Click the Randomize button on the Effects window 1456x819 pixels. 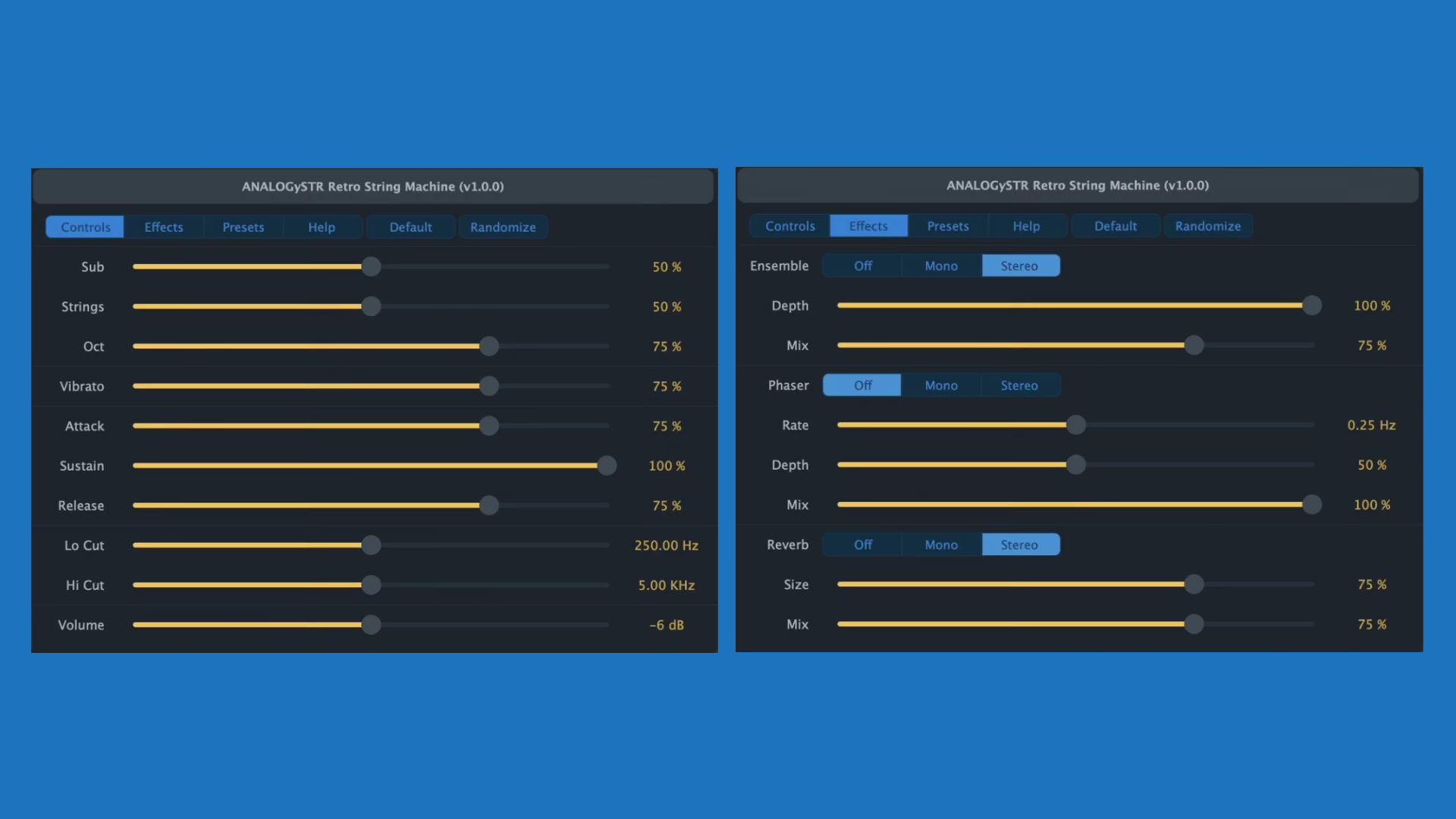1207,225
